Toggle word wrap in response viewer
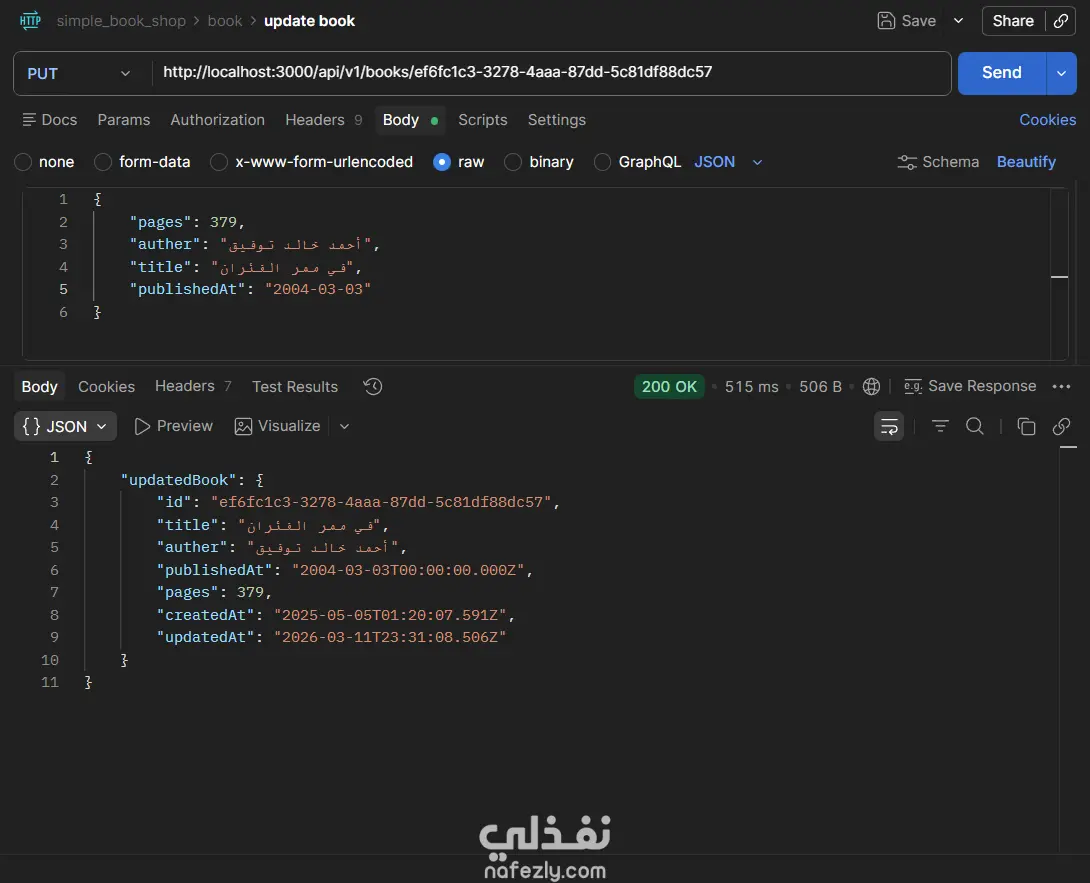1090x883 pixels. point(888,427)
